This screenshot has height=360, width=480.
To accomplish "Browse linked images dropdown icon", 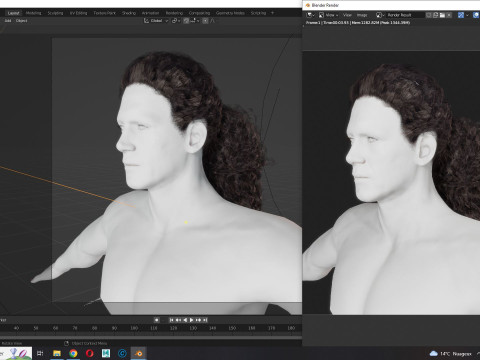I will coord(380,15).
